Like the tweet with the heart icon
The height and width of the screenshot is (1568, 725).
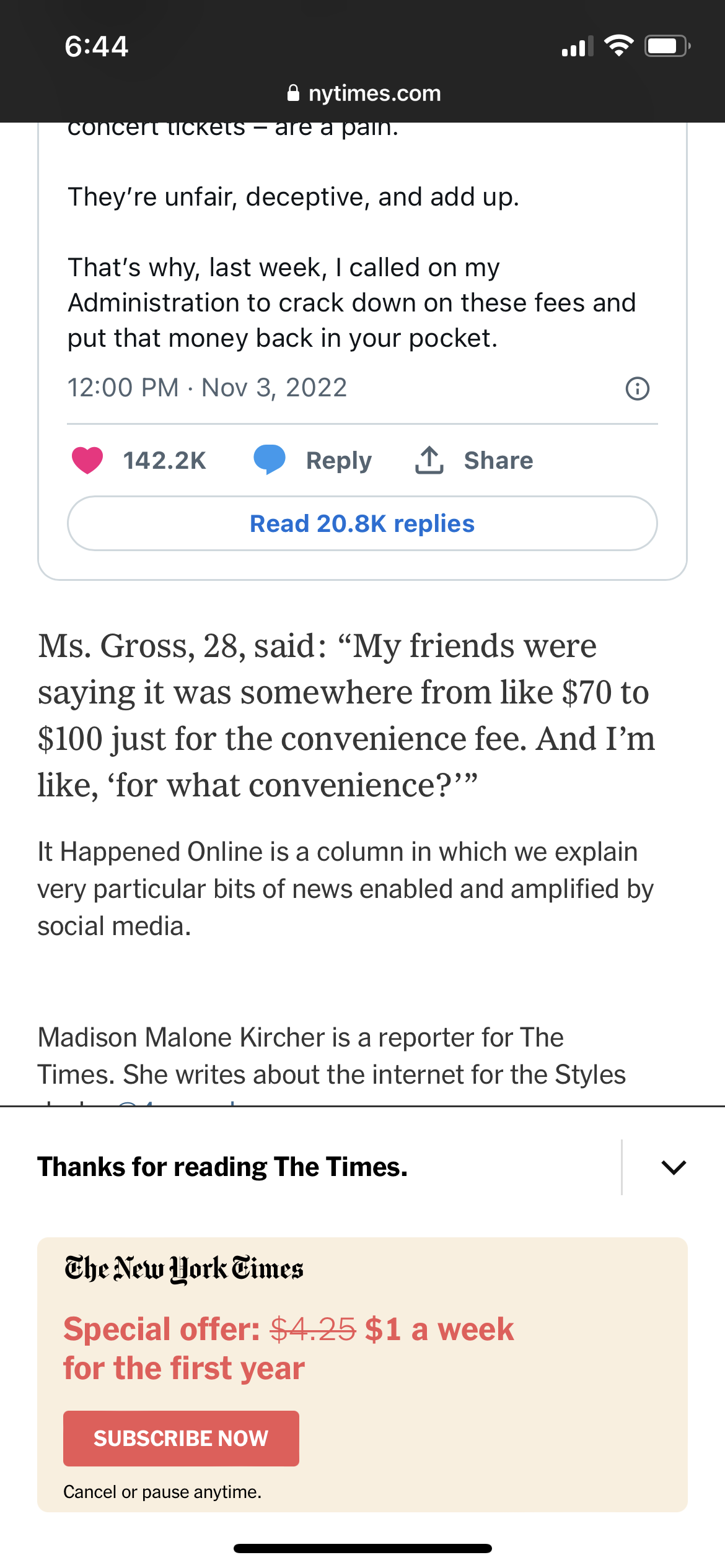pyautogui.click(x=87, y=461)
